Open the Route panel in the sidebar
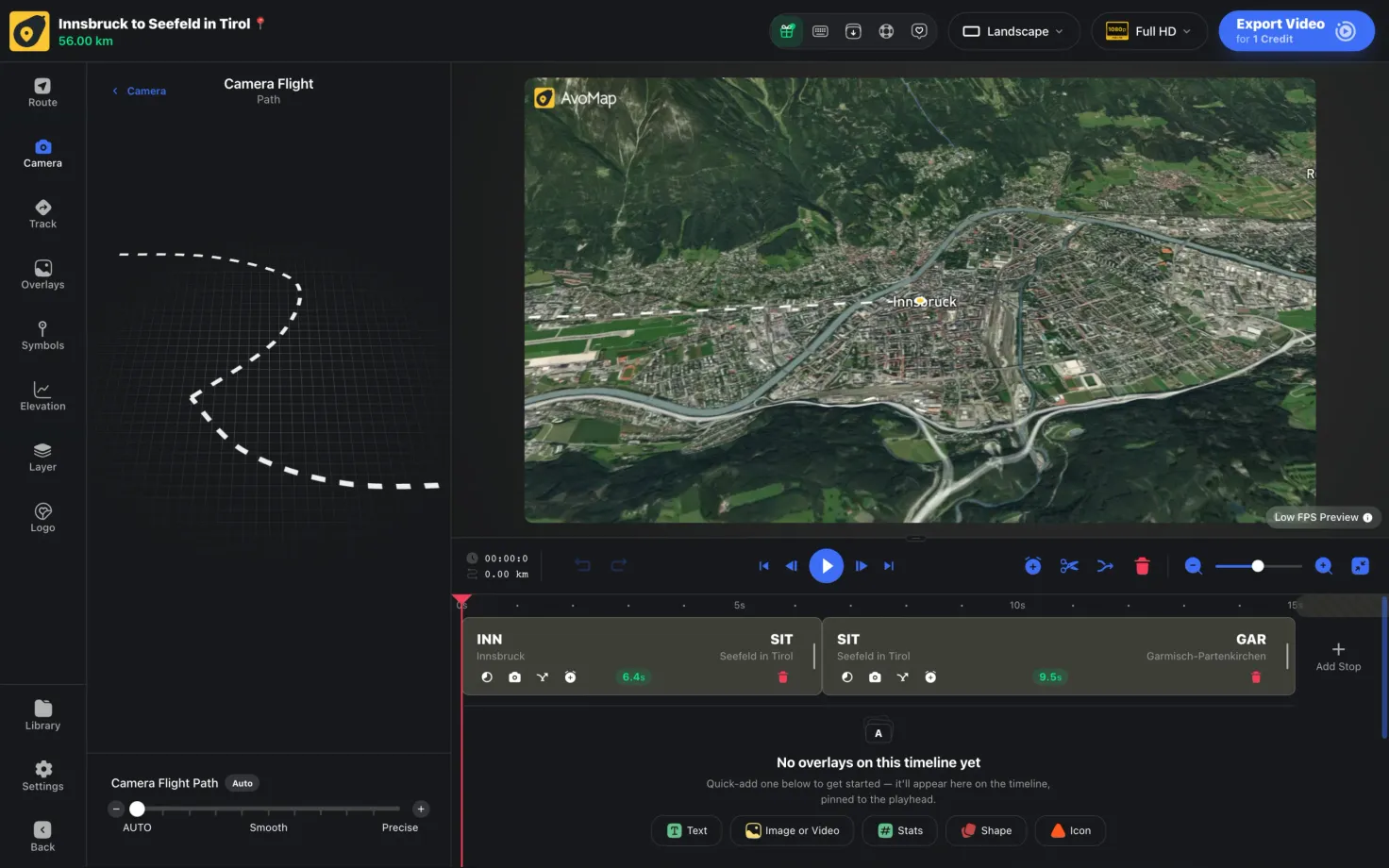The image size is (1389, 868). [x=42, y=92]
